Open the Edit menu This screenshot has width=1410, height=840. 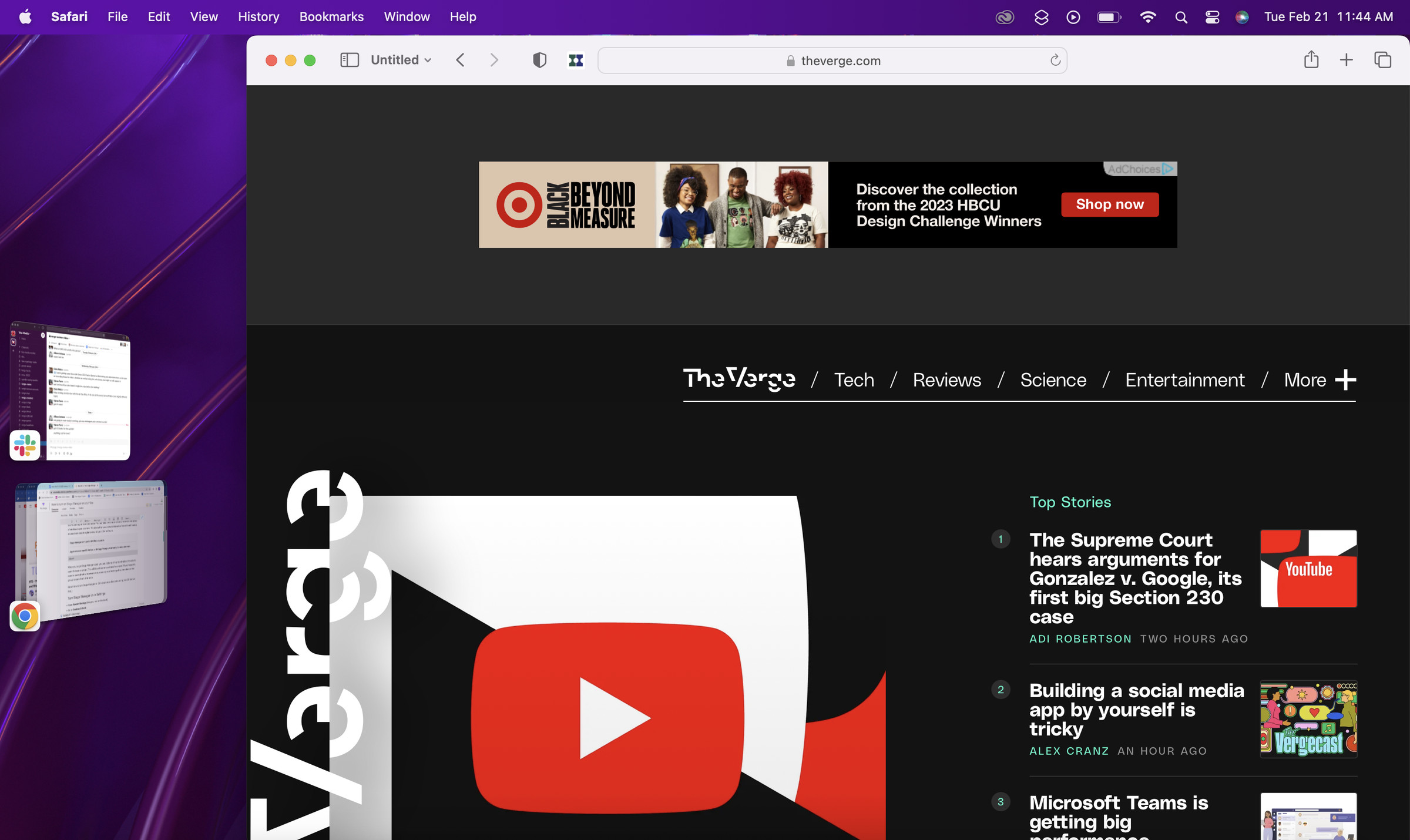coord(159,16)
